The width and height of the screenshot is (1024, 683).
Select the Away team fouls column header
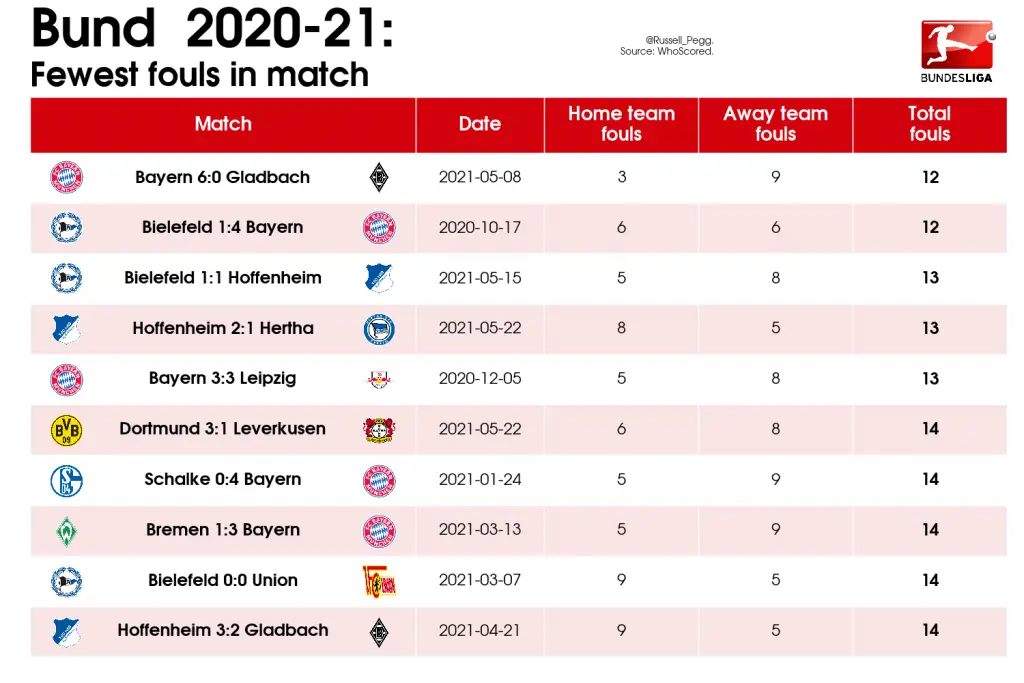[775, 124]
